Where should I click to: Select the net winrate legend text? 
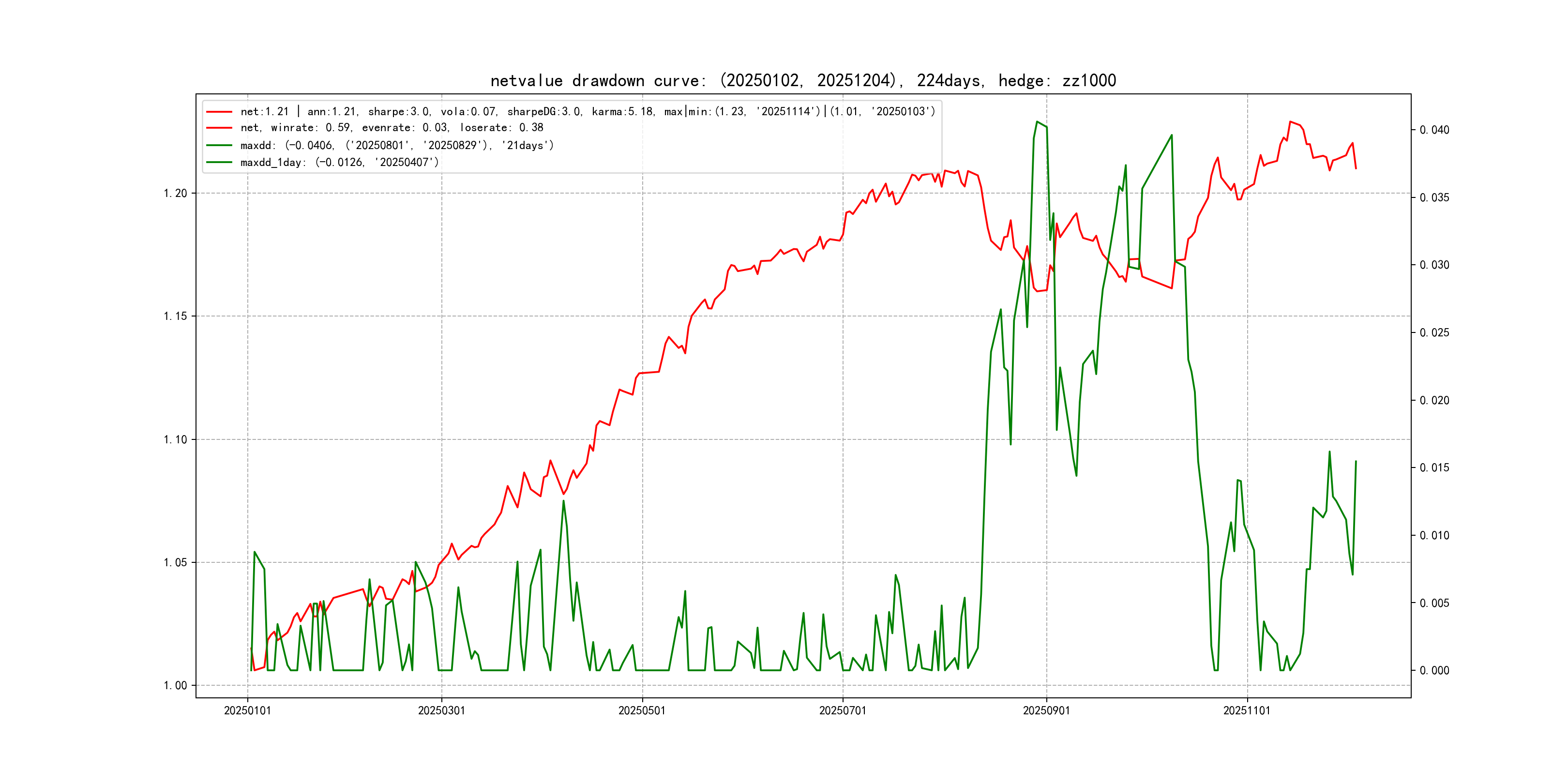pyautogui.click(x=392, y=128)
